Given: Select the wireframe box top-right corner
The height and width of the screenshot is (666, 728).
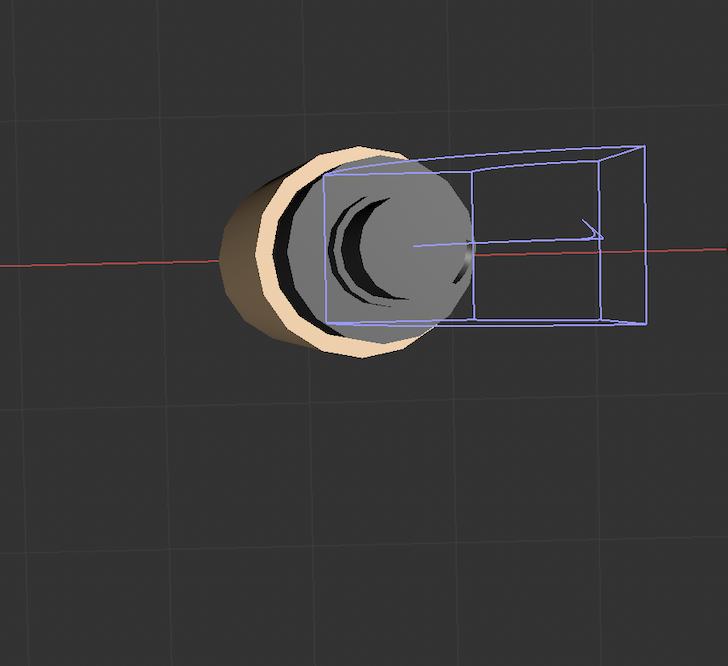Looking at the screenshot, I should (644, 147).
